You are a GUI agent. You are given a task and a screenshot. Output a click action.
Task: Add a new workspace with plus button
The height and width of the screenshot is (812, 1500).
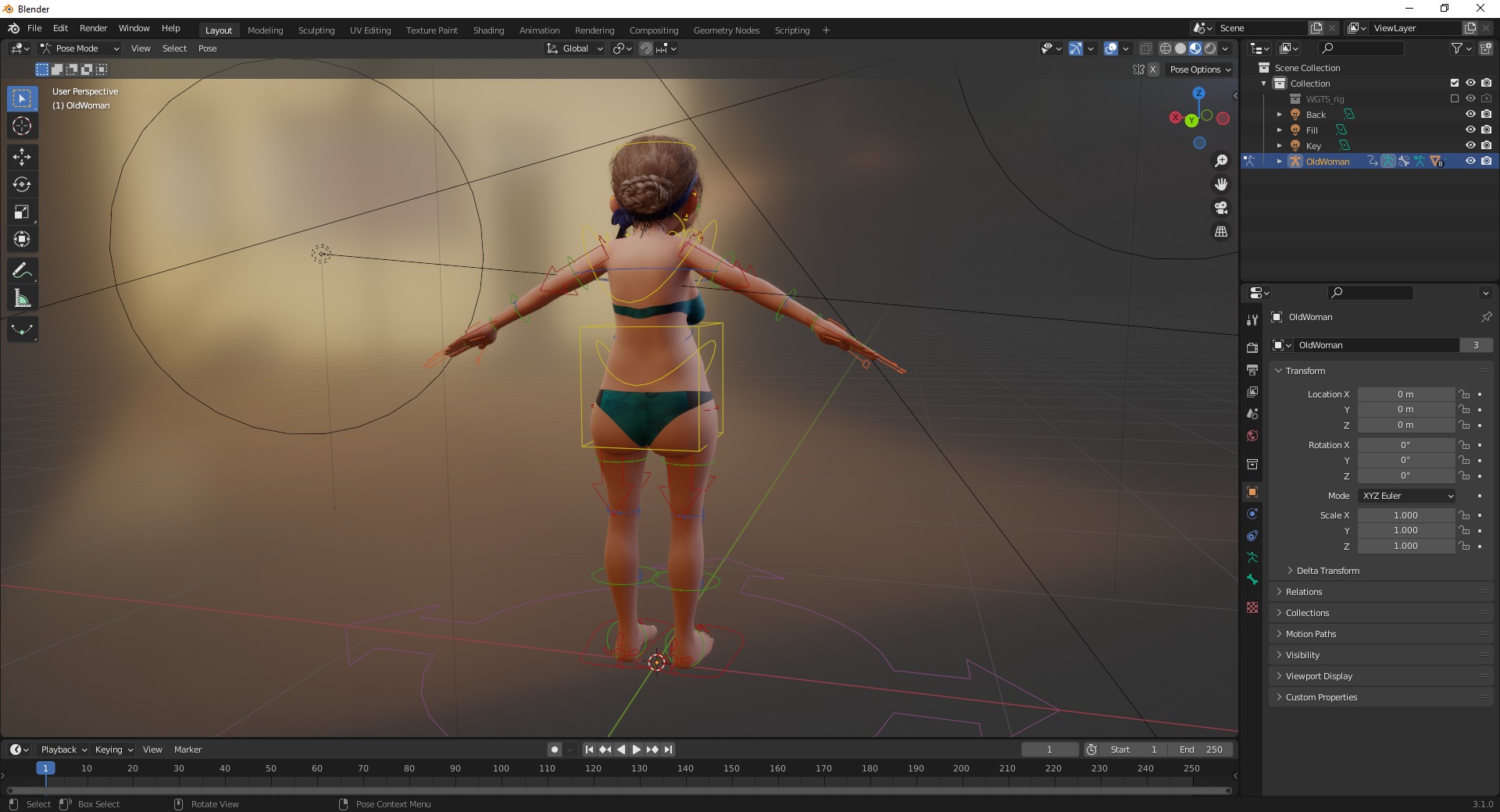tap(826, 30)
